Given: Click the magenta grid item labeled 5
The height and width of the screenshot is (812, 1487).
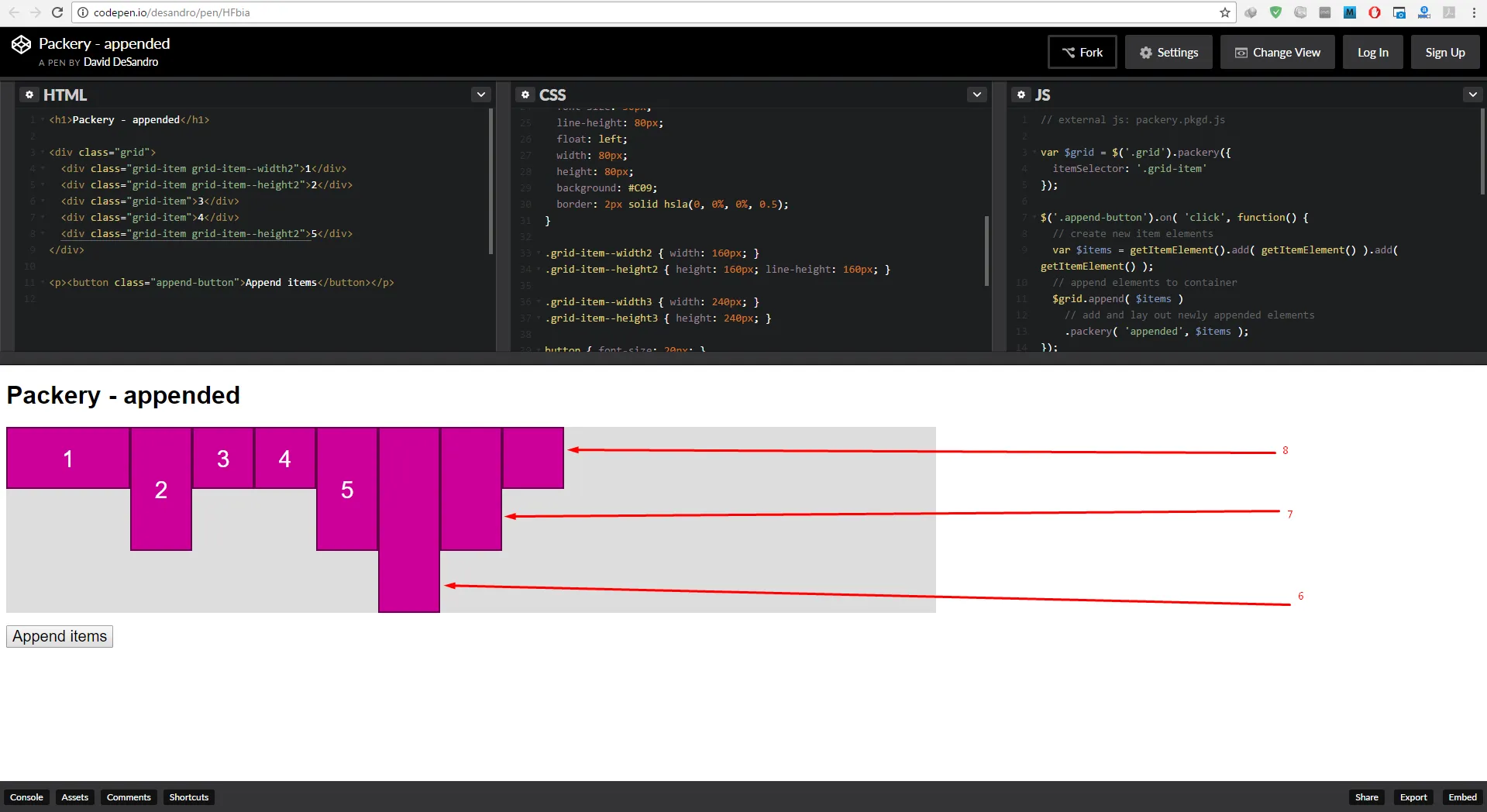Looking at the screenshot, I should (347, 489).
